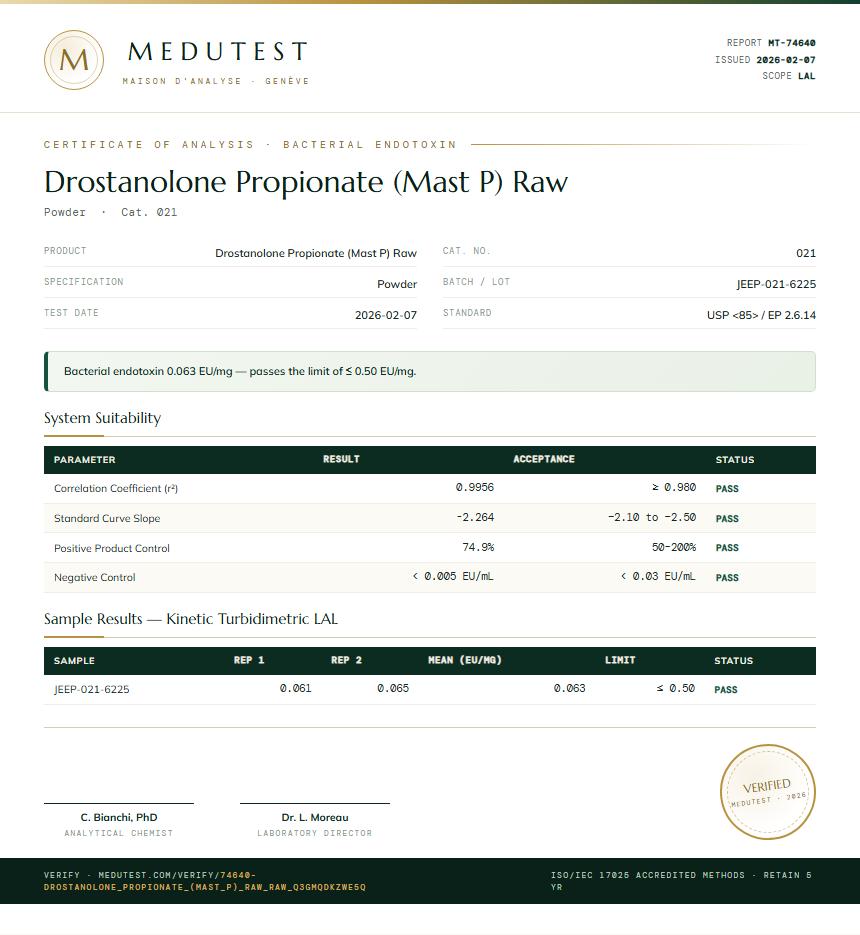Click LIMIT column header
This screenshot has height=935, width=860.
(x=620, y=660)
